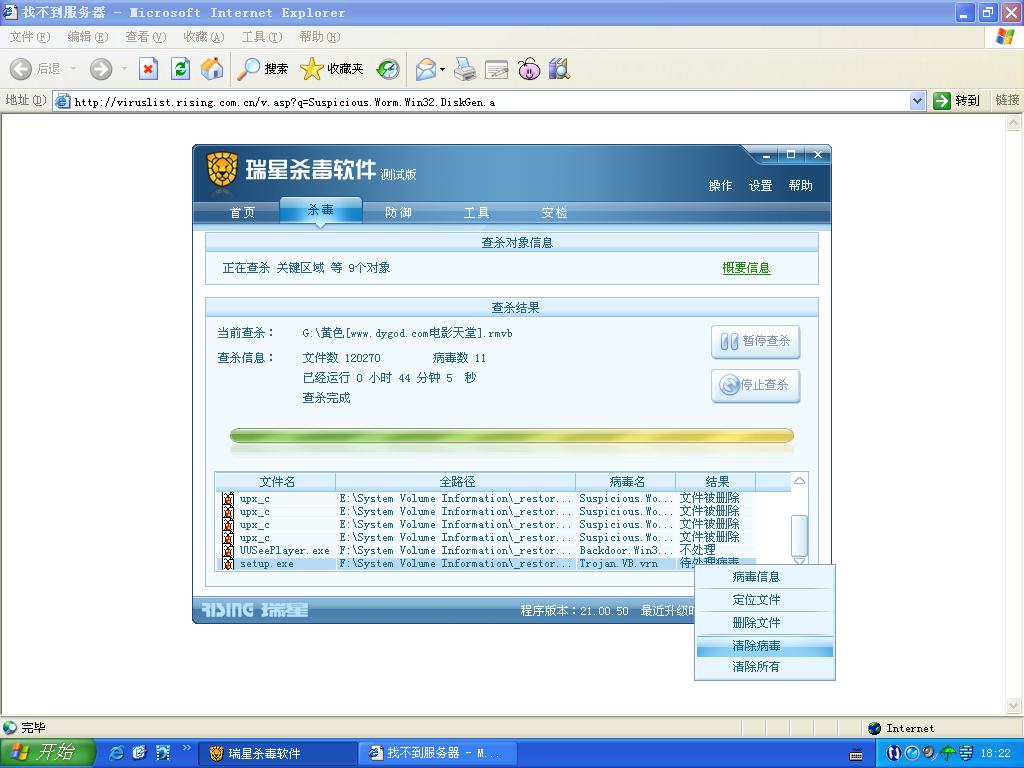This screenshot has width=1024, height=768.
Task: Go to the IE Home page icon
Action: pyautogui.click(x=212, y=69)
